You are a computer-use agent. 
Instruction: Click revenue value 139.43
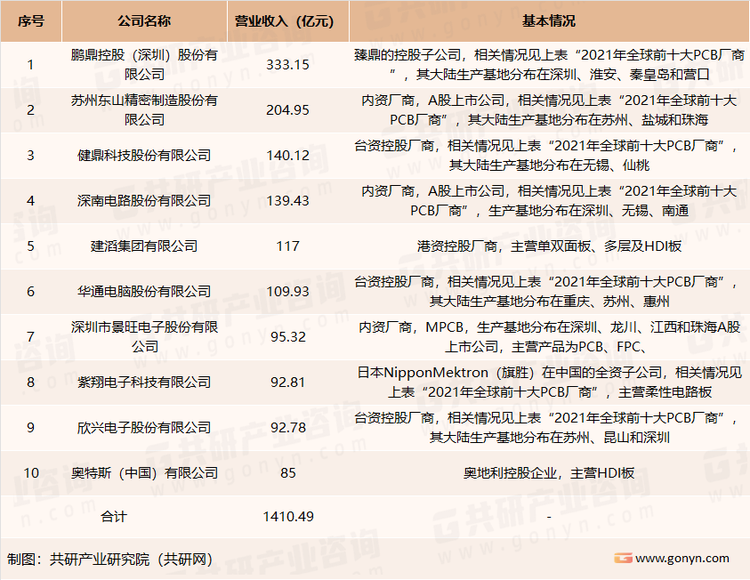click(x=288, y=201)
